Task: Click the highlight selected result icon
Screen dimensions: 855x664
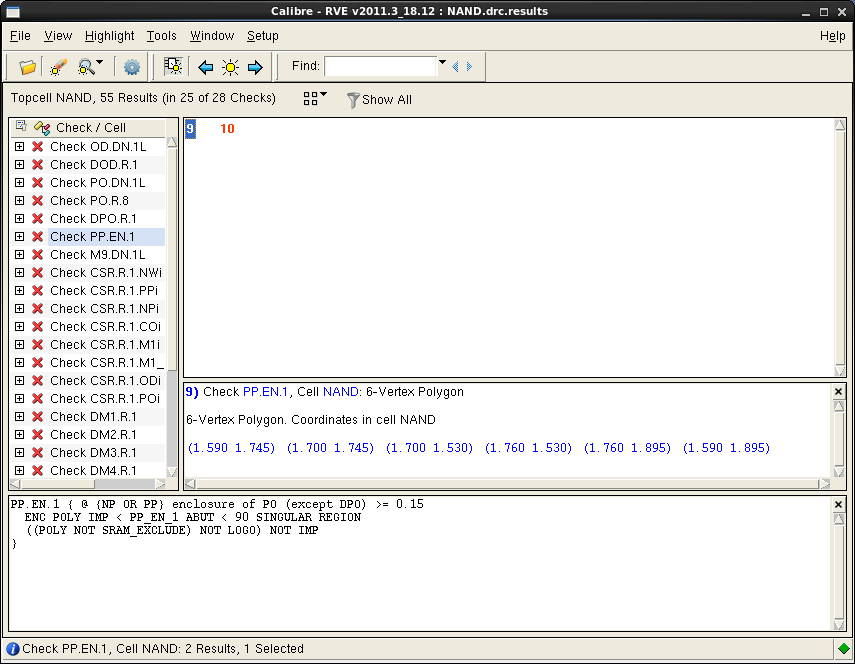Action: (x=173, y=66)
